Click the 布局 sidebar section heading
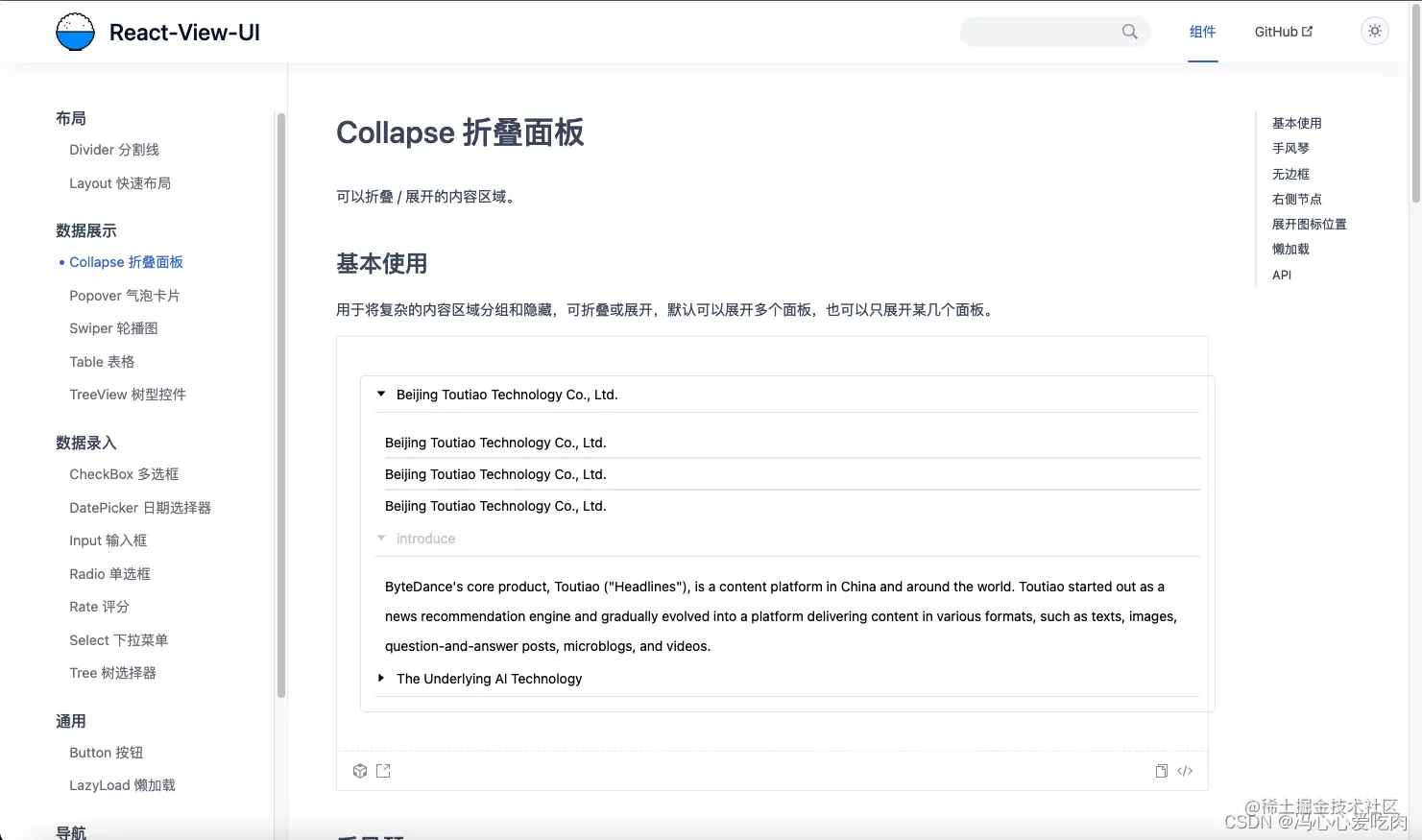 (71, 118)
